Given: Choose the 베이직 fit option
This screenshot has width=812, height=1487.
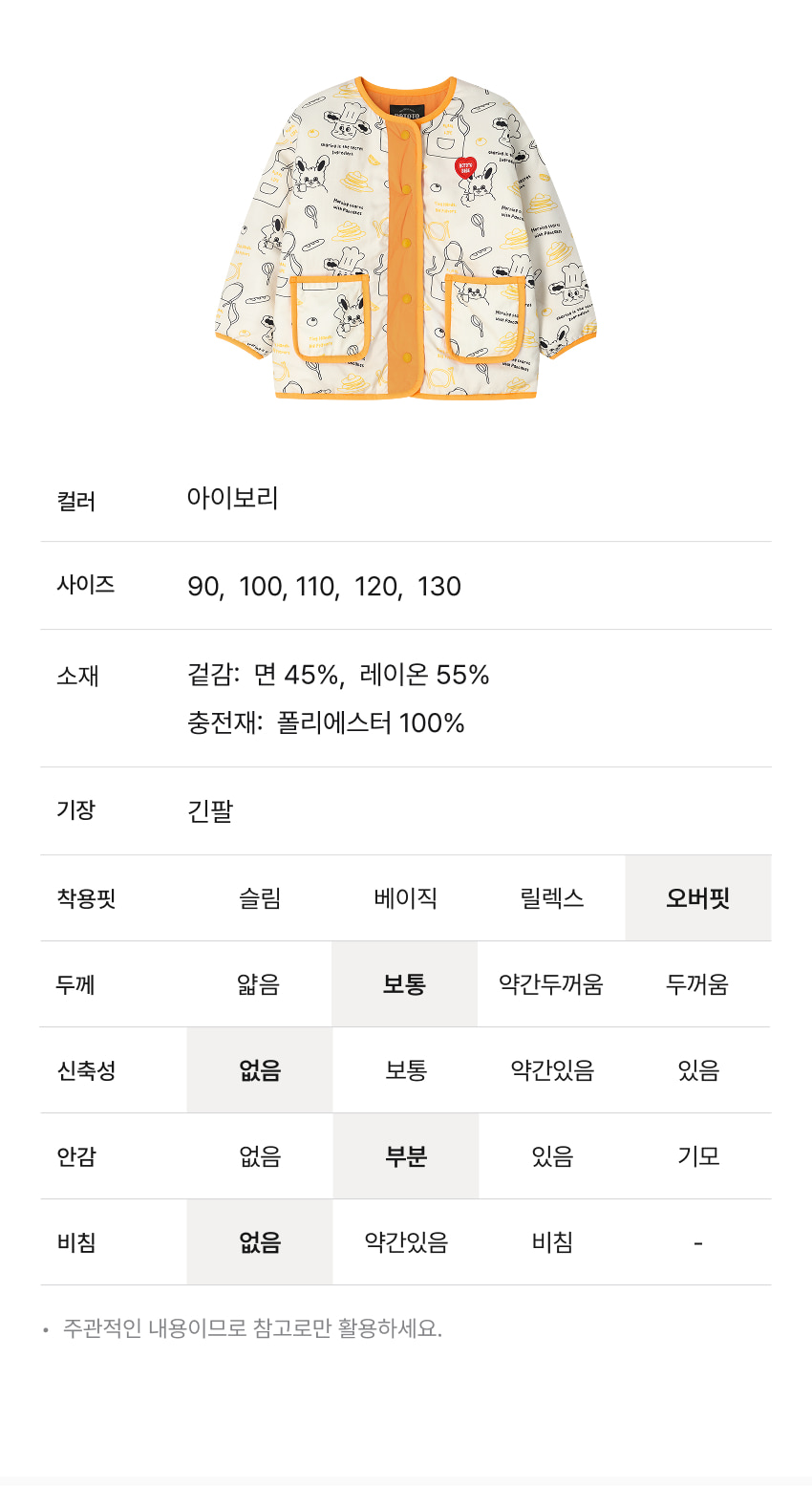Looking at the screenshot, I should pos(406,898).
